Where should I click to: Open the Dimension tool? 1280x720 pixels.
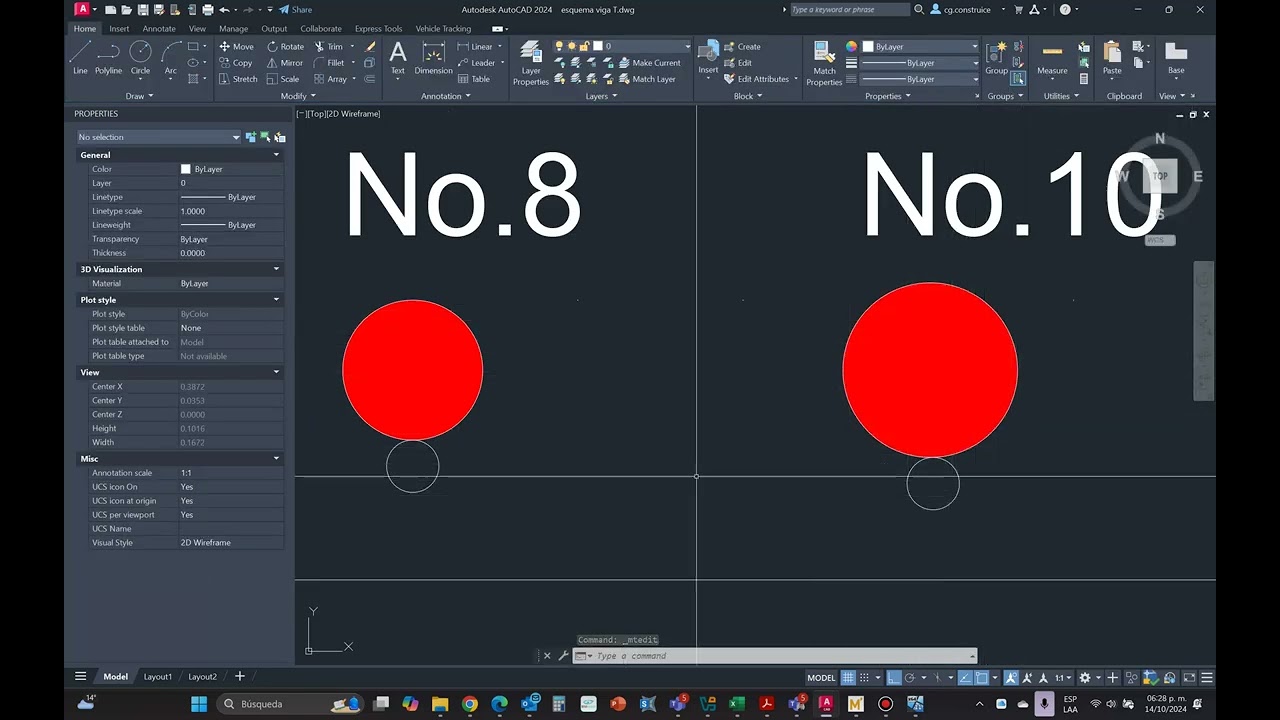(433, 57)
